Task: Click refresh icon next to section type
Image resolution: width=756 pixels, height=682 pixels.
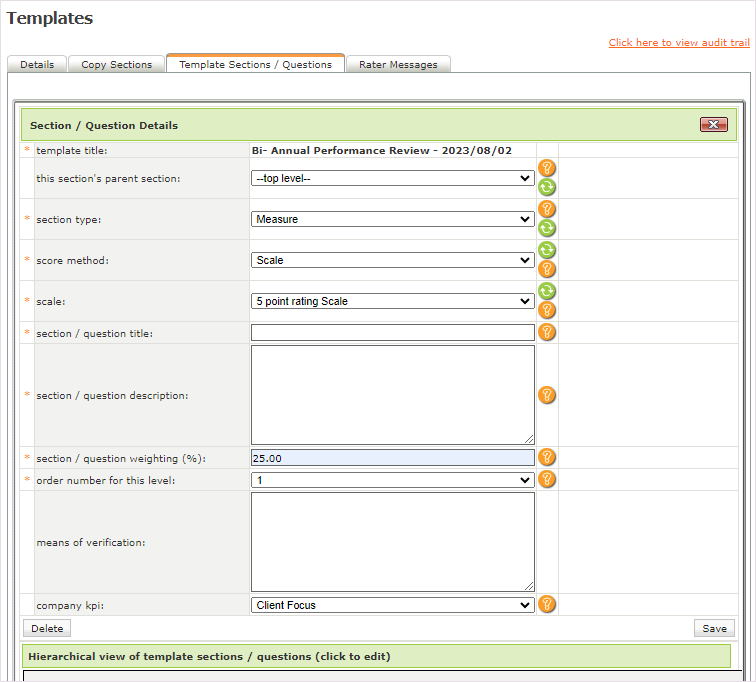Action: click(x=547, y=228)
